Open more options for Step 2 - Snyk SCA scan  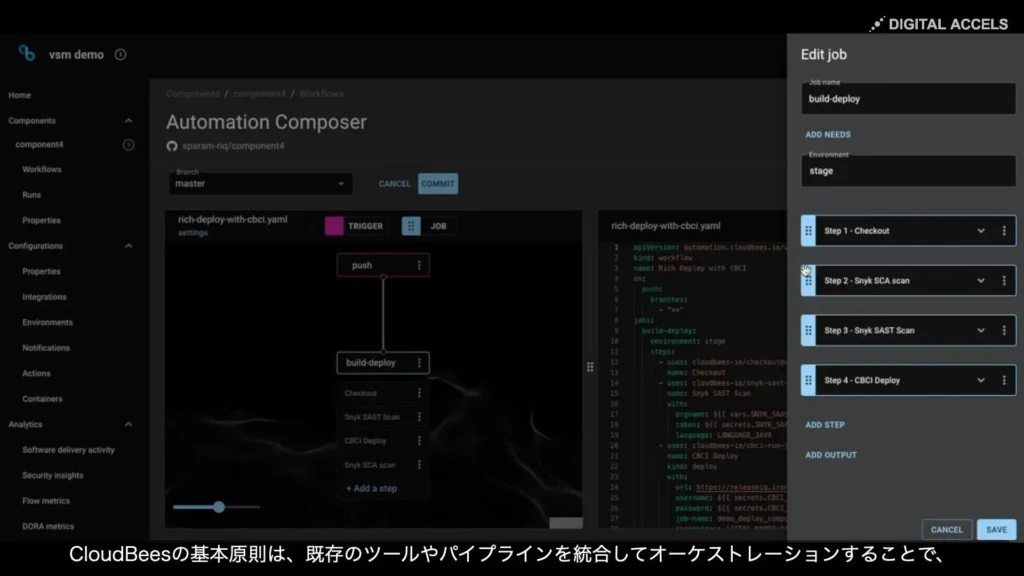pos(1004,281)
